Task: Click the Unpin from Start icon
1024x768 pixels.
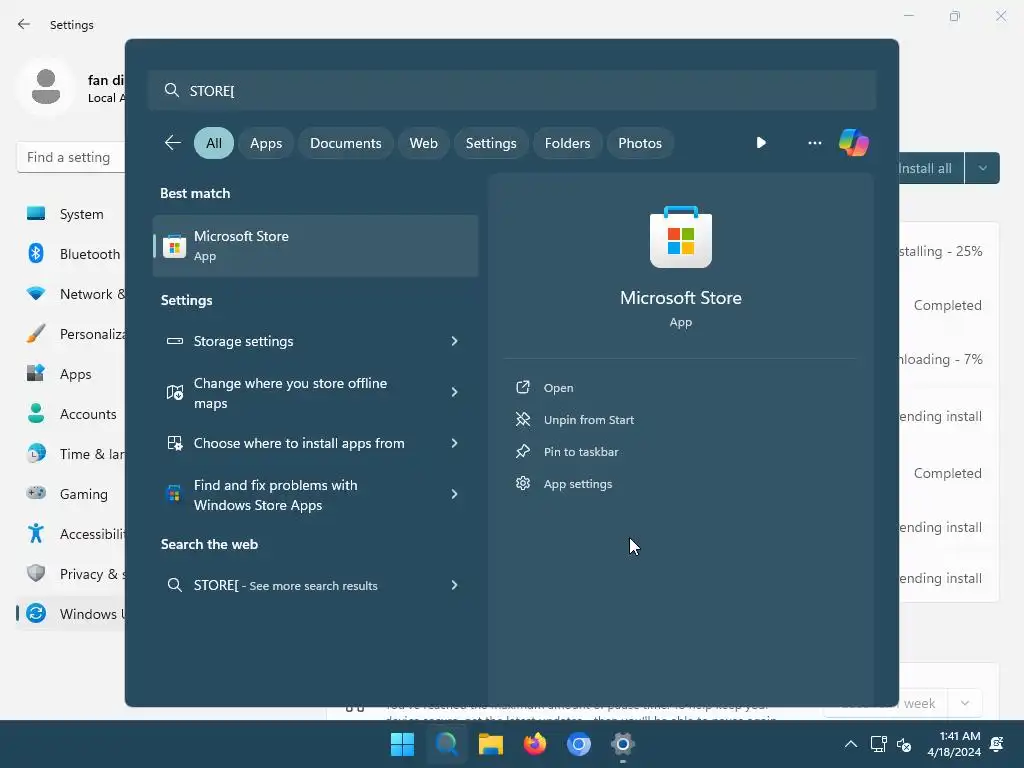Action: coord(522,419)
